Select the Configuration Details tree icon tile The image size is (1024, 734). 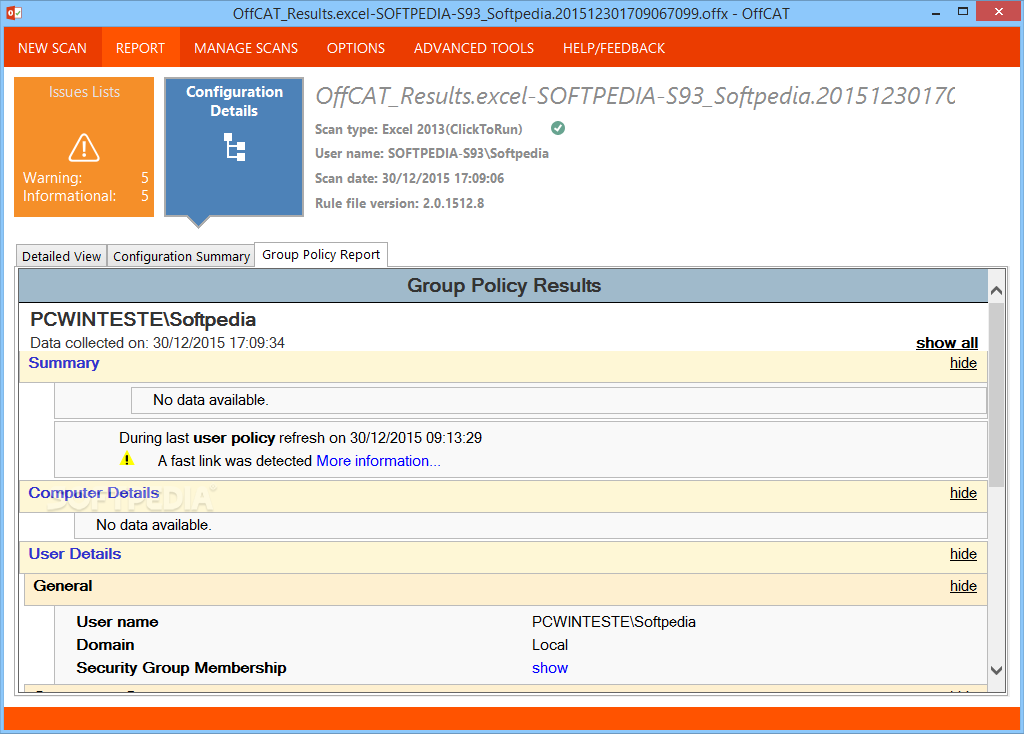[x=234, y=147]
